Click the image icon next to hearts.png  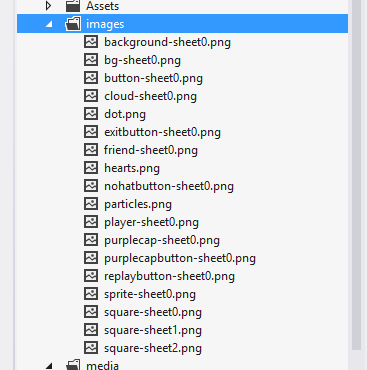tap(91, 168)
